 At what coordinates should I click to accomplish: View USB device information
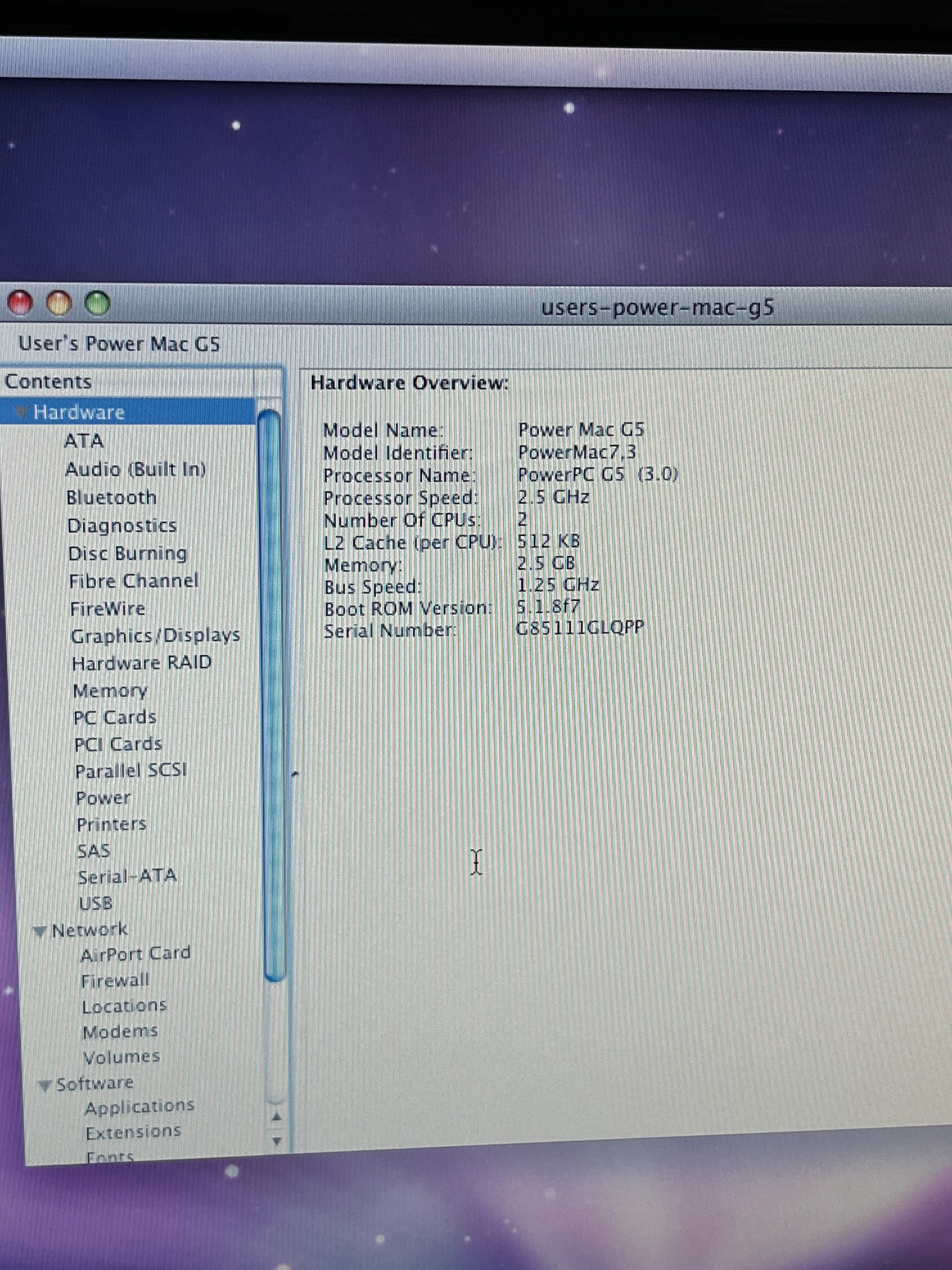(96, 904)
